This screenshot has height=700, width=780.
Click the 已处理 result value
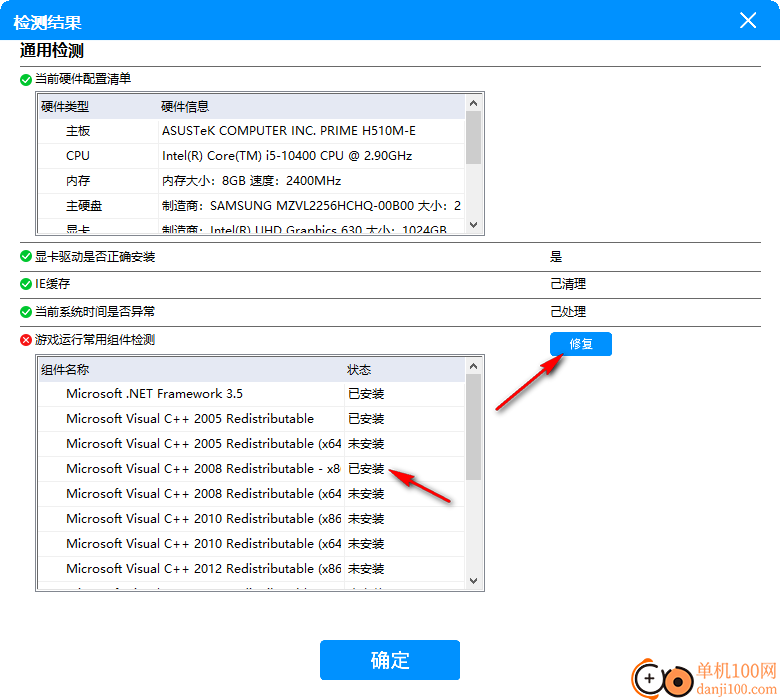point(568,312)
